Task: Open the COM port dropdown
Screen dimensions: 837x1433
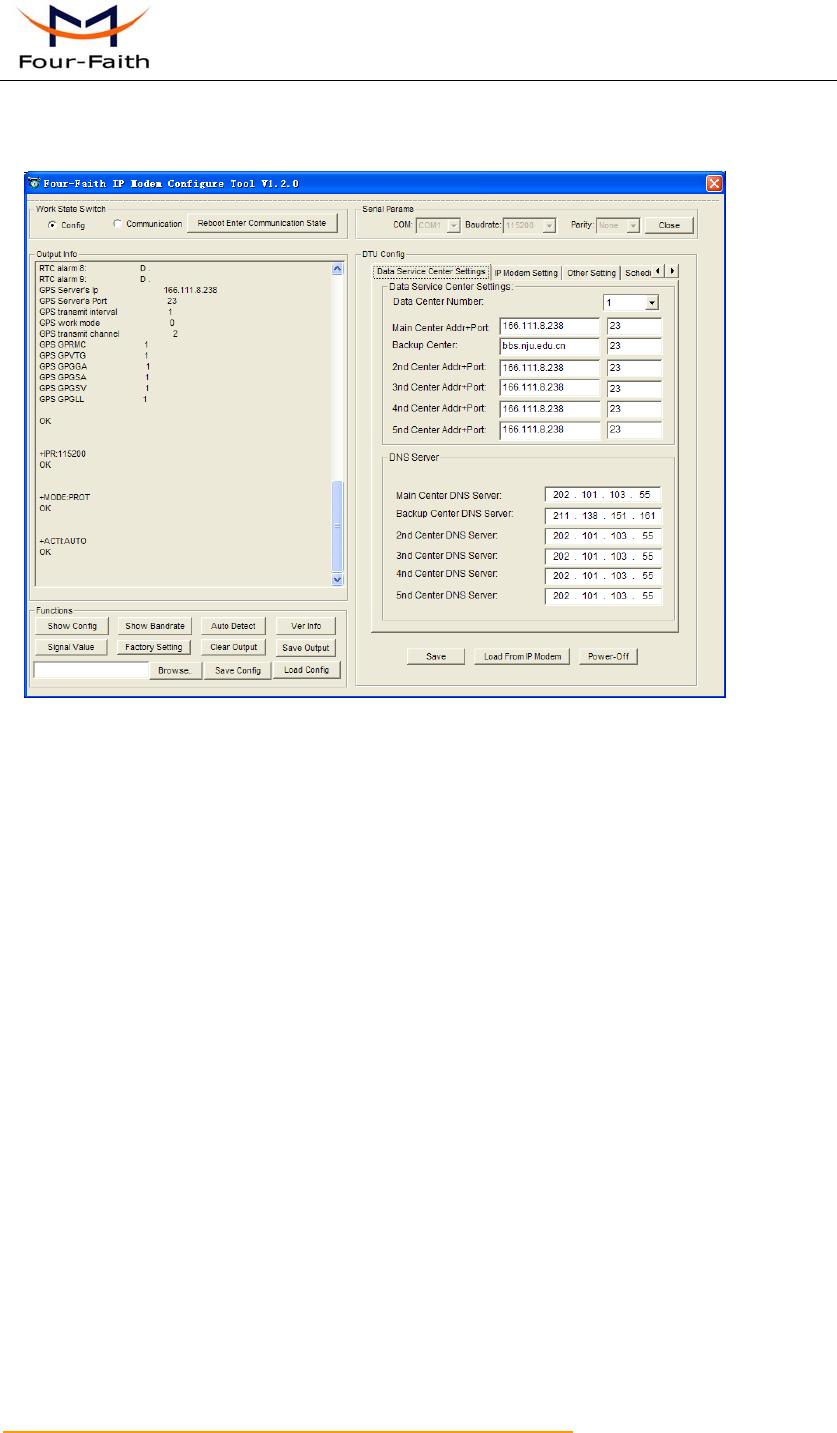Action: pos(454,226)
